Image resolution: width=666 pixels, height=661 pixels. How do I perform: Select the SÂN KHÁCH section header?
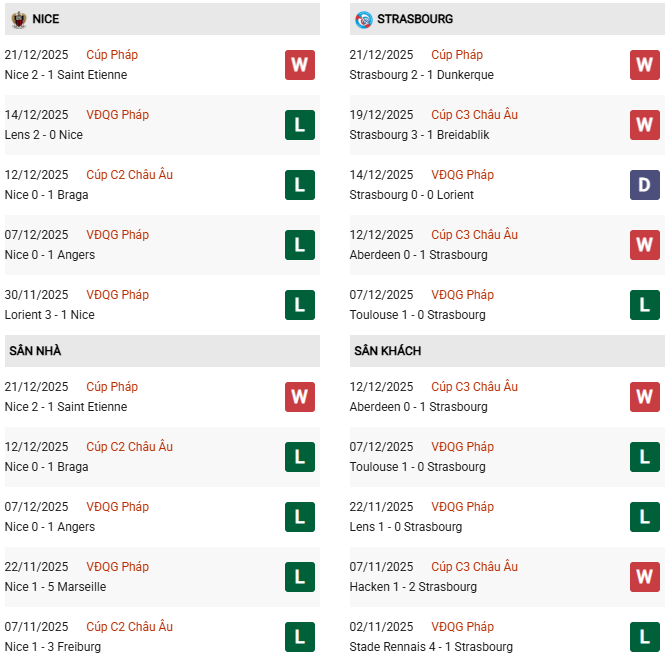pyautogui.click(x=387, y=351)
